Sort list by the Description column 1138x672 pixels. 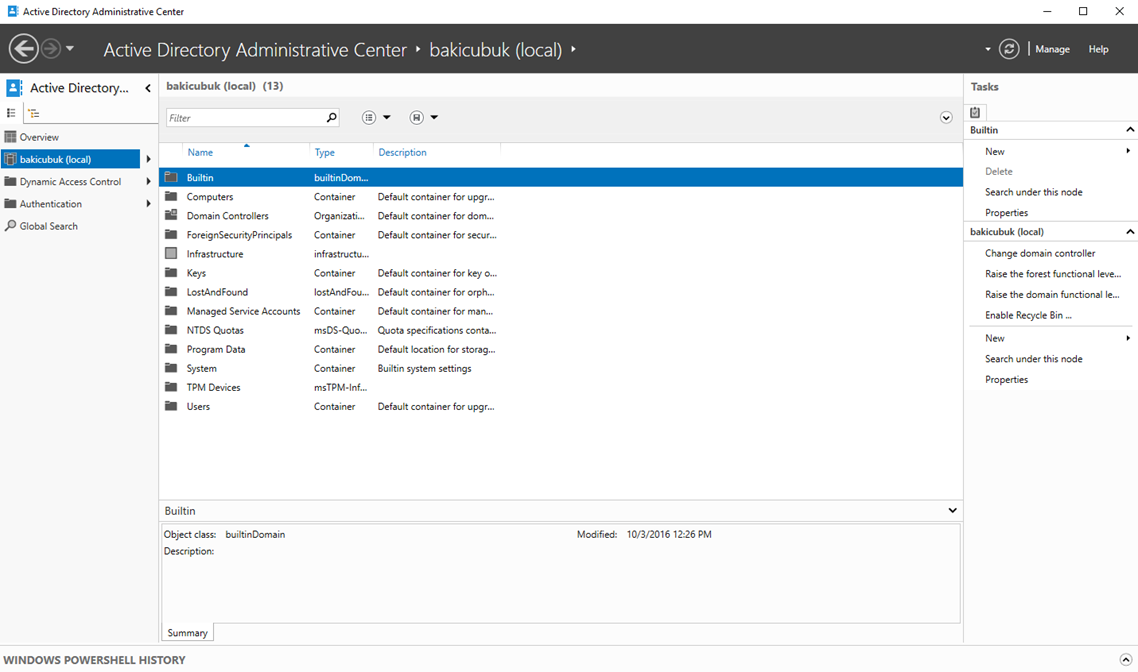point(402,152)
